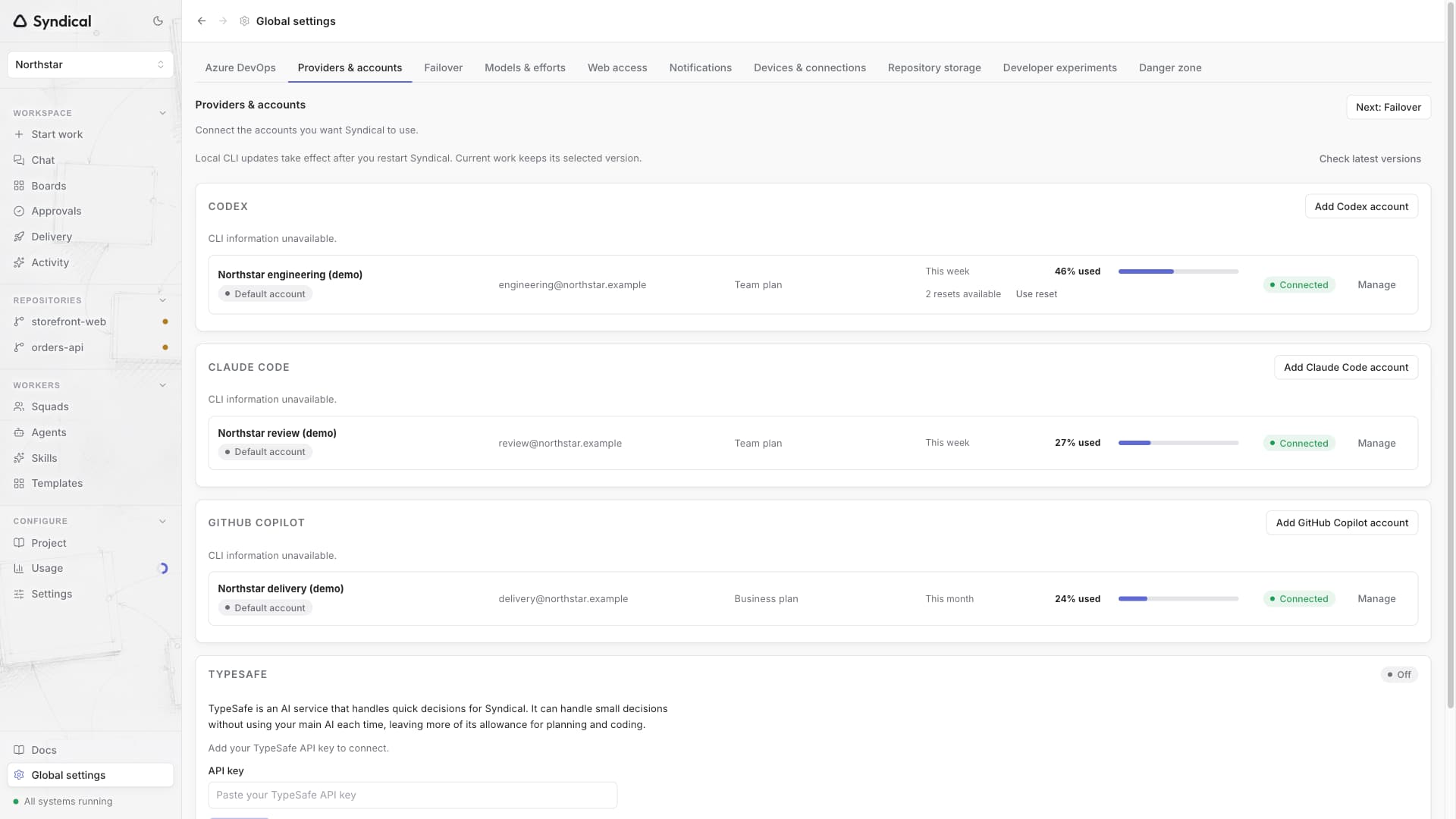Viewport: 1456px width, 819px height.
Task: Open the Northstar workspace selector
Action: point(90,64)
